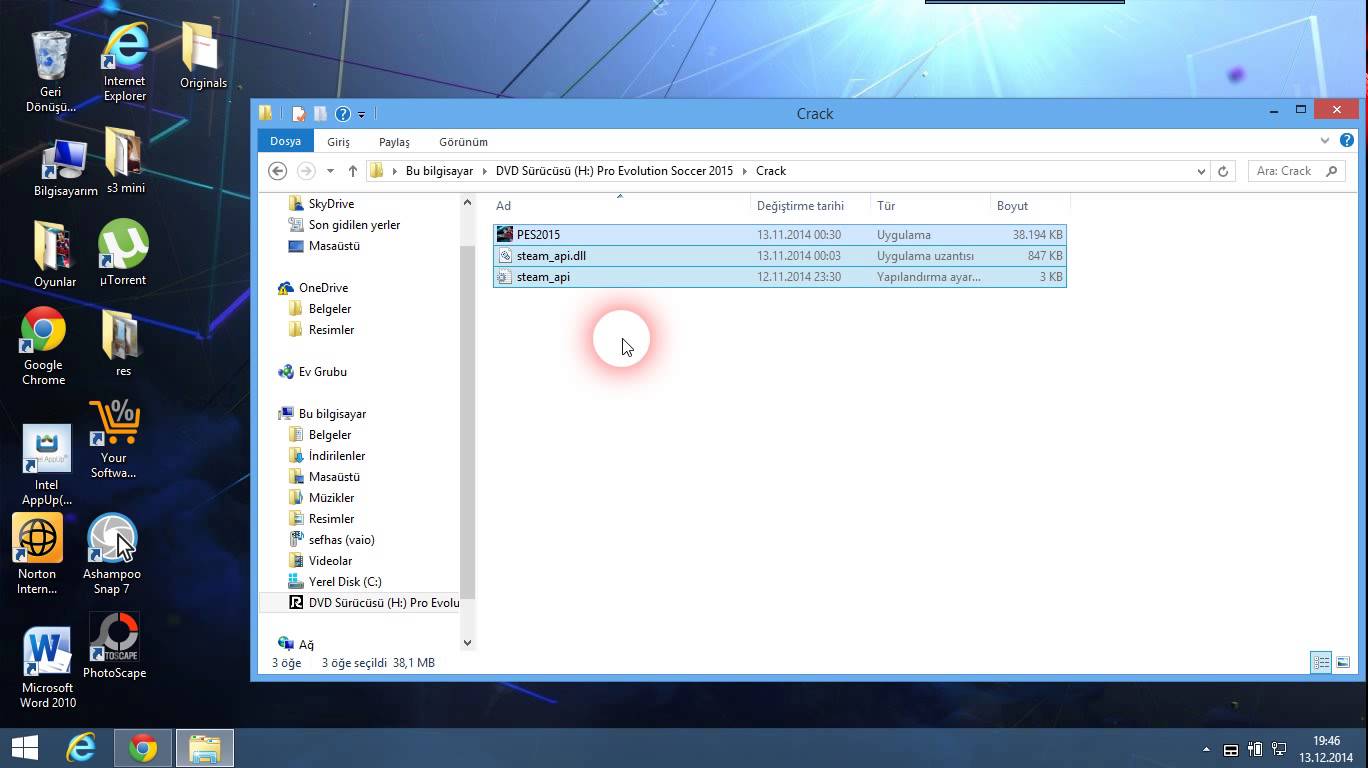
Task: Open the quick access toolbar customize dropdown
Action: point(362,115)
